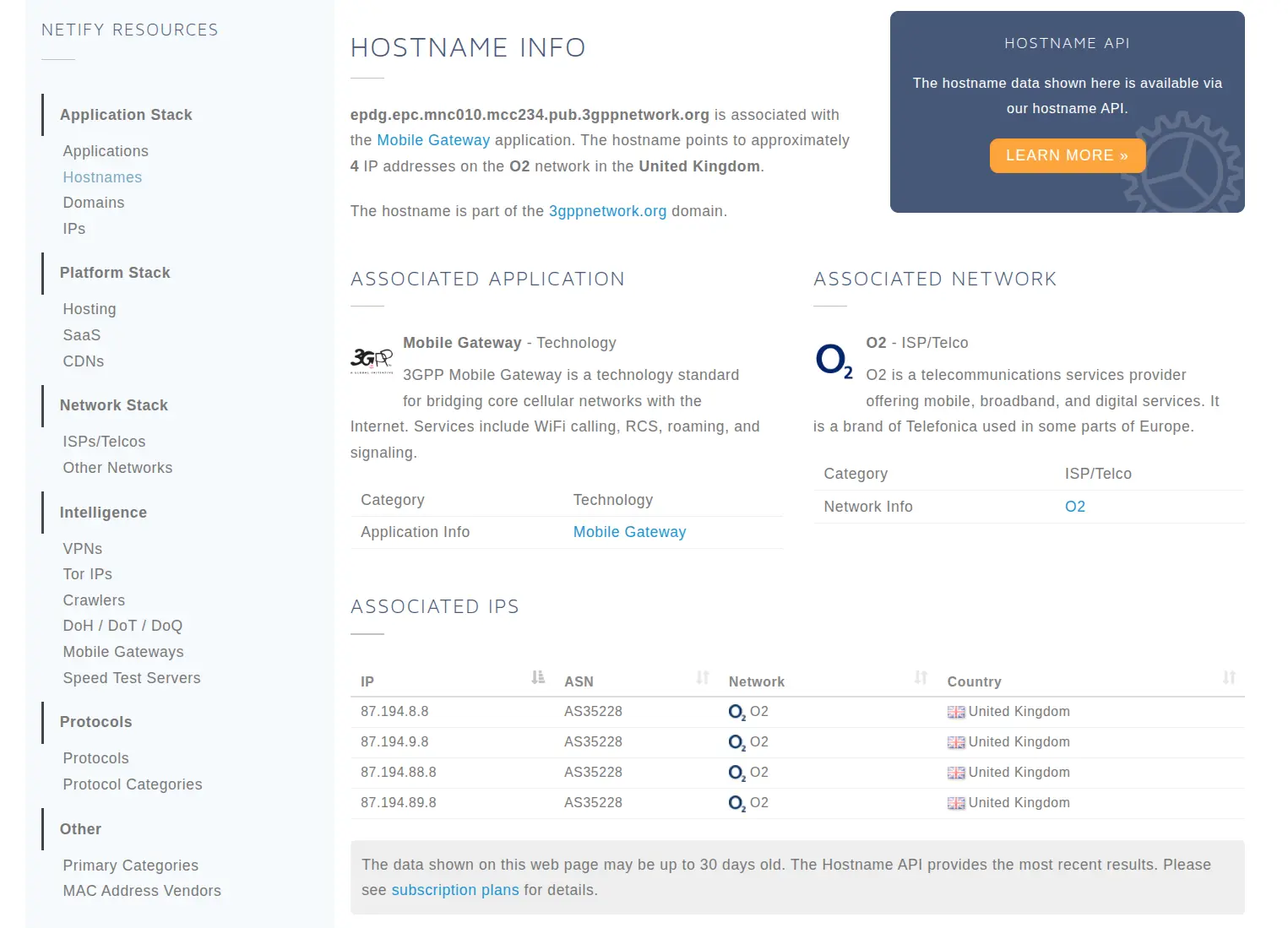
Task: Click the 'Protocols' sidebar section heading
Action: (96, 722)
